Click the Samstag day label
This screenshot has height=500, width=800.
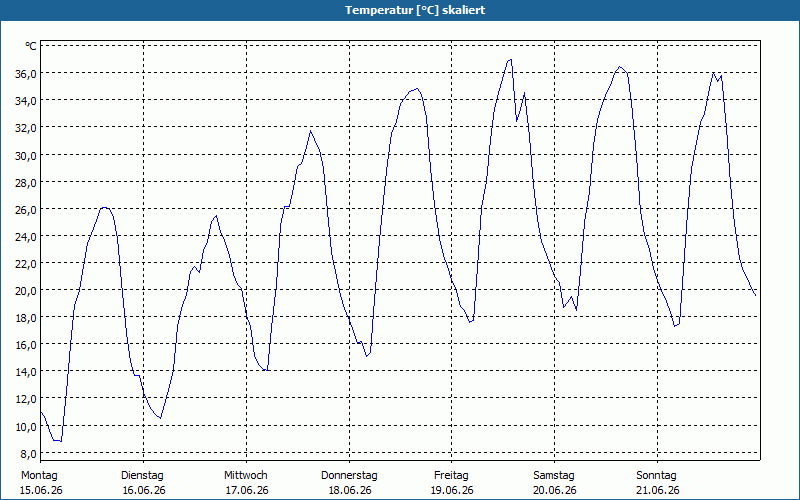pyautogui.click(x=554, y=476)
